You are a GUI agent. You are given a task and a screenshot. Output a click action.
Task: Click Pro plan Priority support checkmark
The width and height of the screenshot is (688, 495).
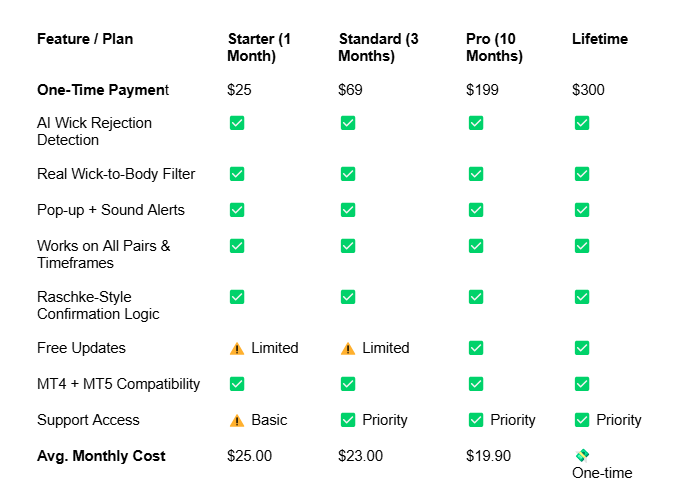pyautogui.click(x=476, y=420)
